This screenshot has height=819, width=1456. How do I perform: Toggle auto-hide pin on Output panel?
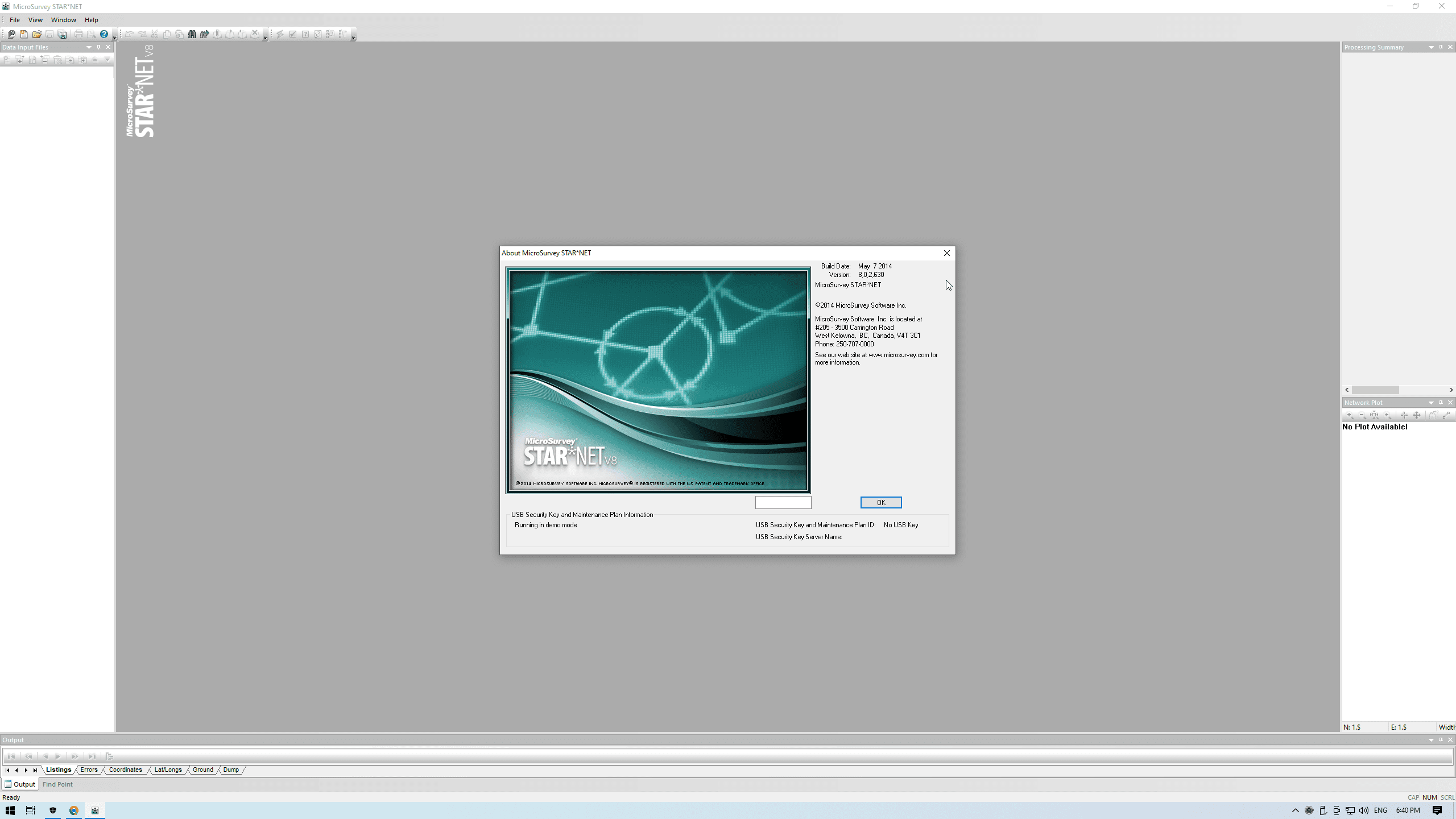click(1441, 740)
